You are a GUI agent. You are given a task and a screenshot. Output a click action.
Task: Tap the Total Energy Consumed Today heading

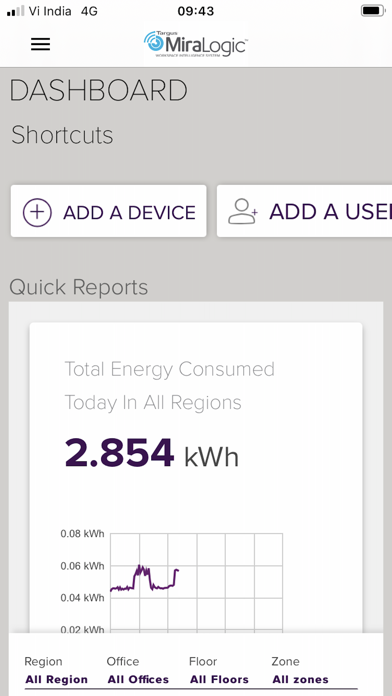pyautogui.click(x=170, y=386)
